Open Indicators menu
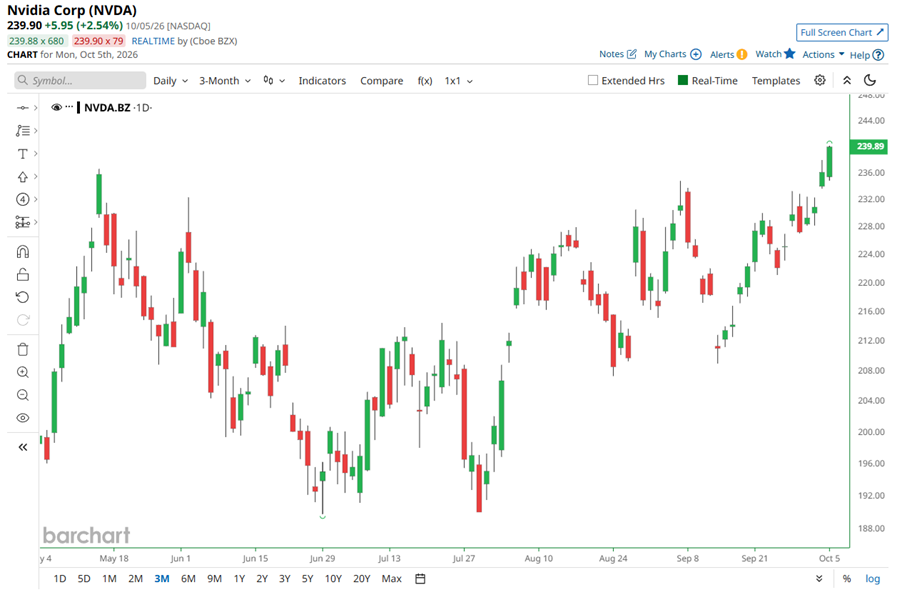Image resolution: width=897 pixels, height=590 pixels. pos(322,81)
